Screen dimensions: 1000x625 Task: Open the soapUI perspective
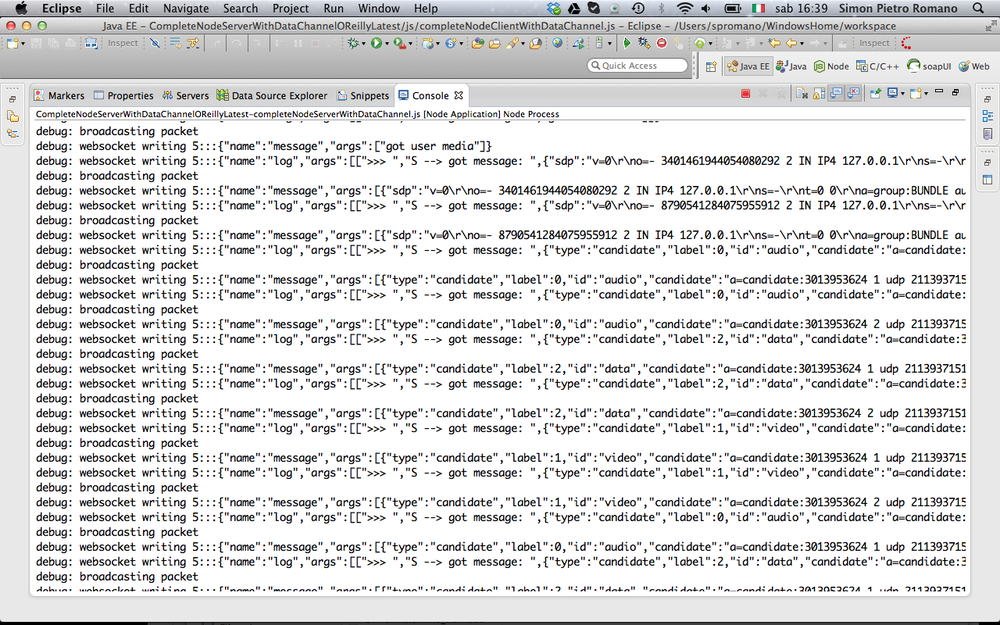click(x=928, y=66)
